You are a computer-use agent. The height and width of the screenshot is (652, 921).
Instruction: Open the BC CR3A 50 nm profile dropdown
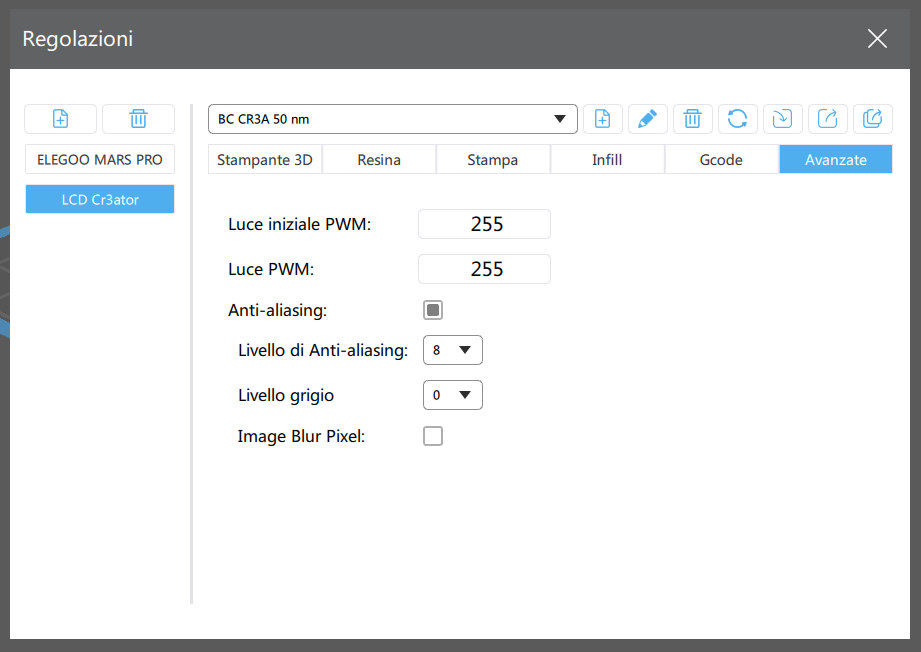[393, 119]
